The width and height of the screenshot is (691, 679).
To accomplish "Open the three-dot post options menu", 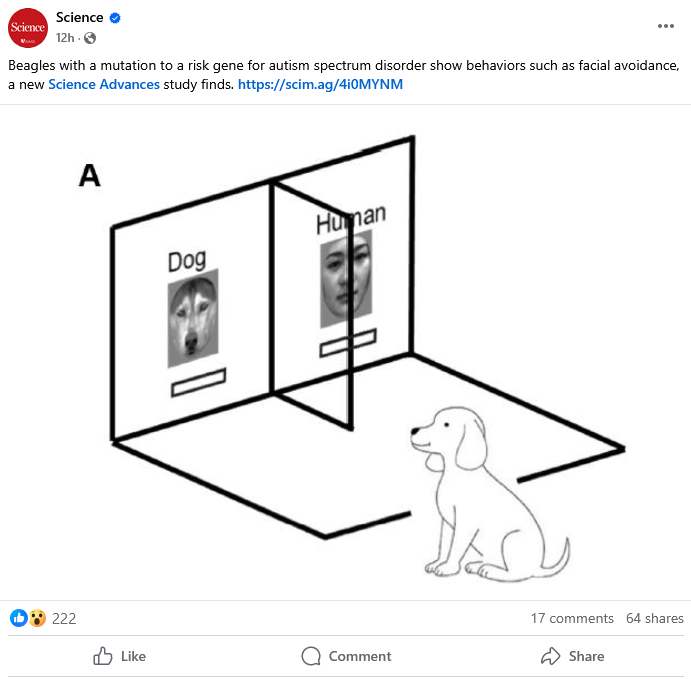I will [x=665, y=26].
